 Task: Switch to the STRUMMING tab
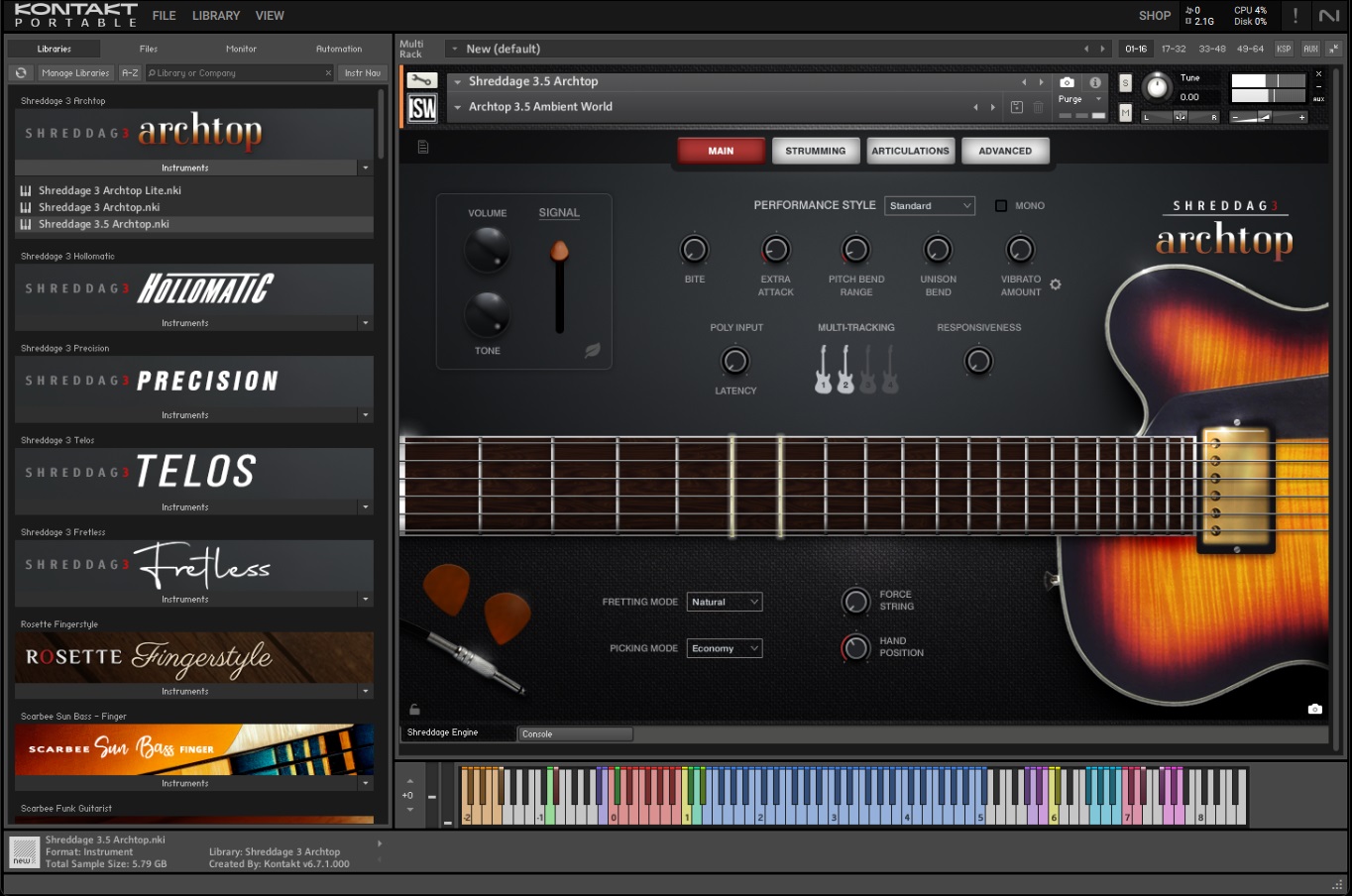coord(816,151)
